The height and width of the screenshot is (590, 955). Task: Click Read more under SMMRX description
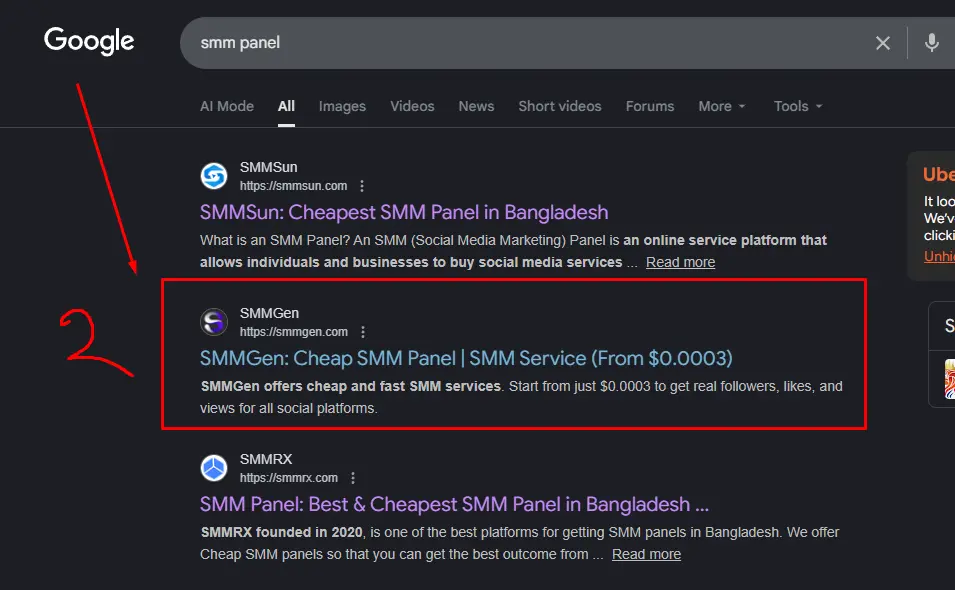646,554
